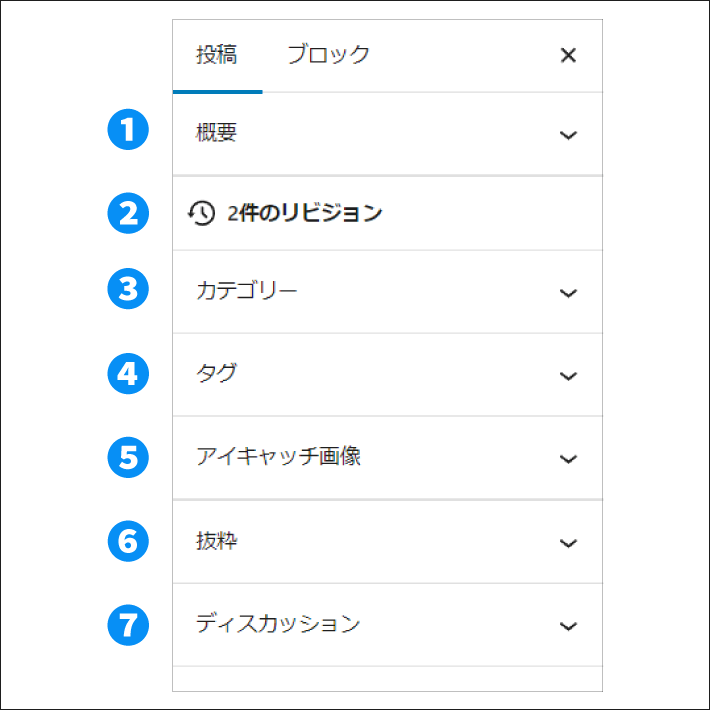Image resolution: width=710 pixels, height=710 pixels.
Task: Click the アイキャッチ画像 section label
Action: [x=278, y=457]
